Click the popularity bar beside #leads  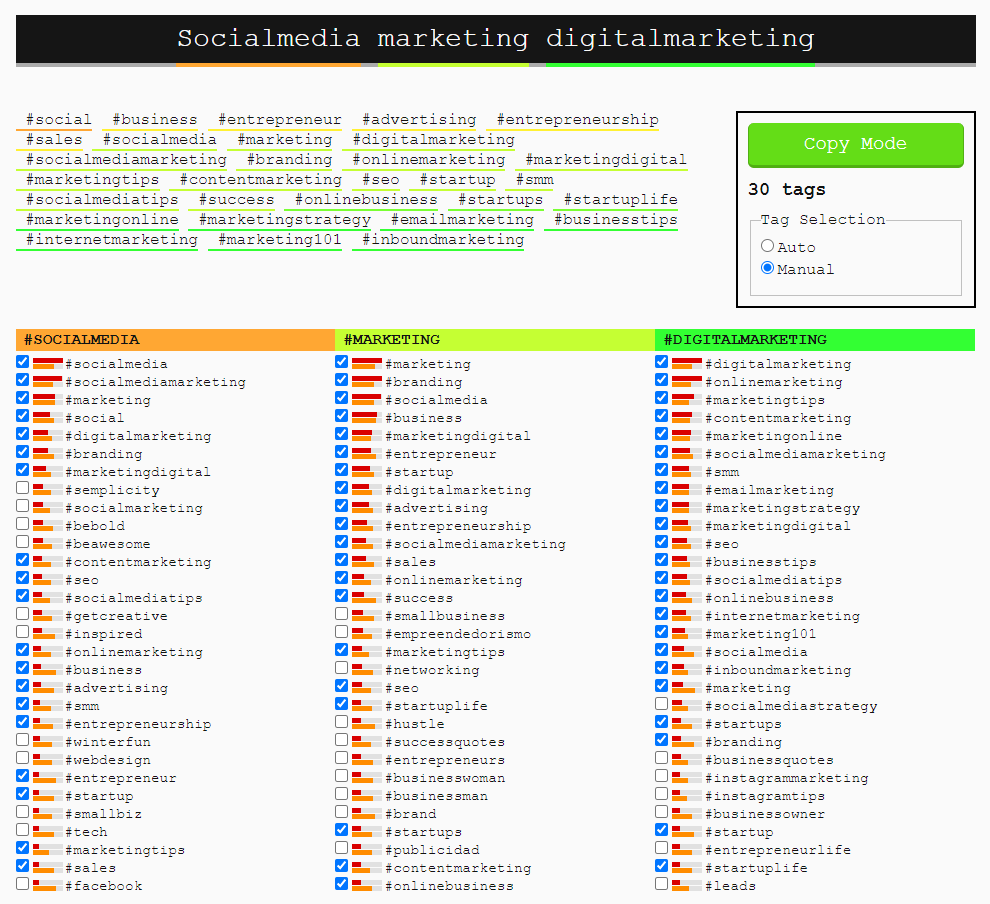pyautogui.click(x=687, y=886)
